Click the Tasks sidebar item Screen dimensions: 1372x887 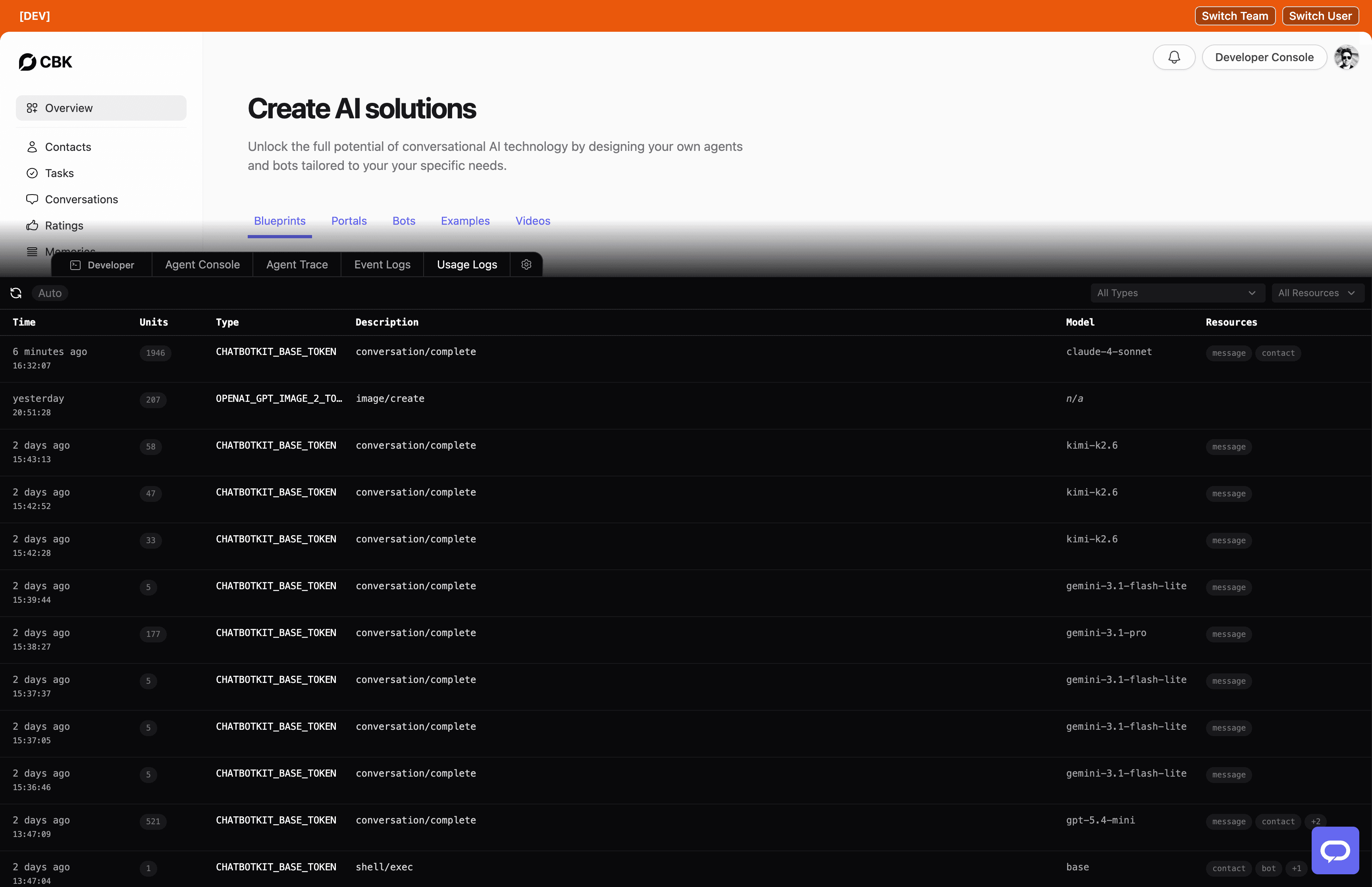[59, 173]
